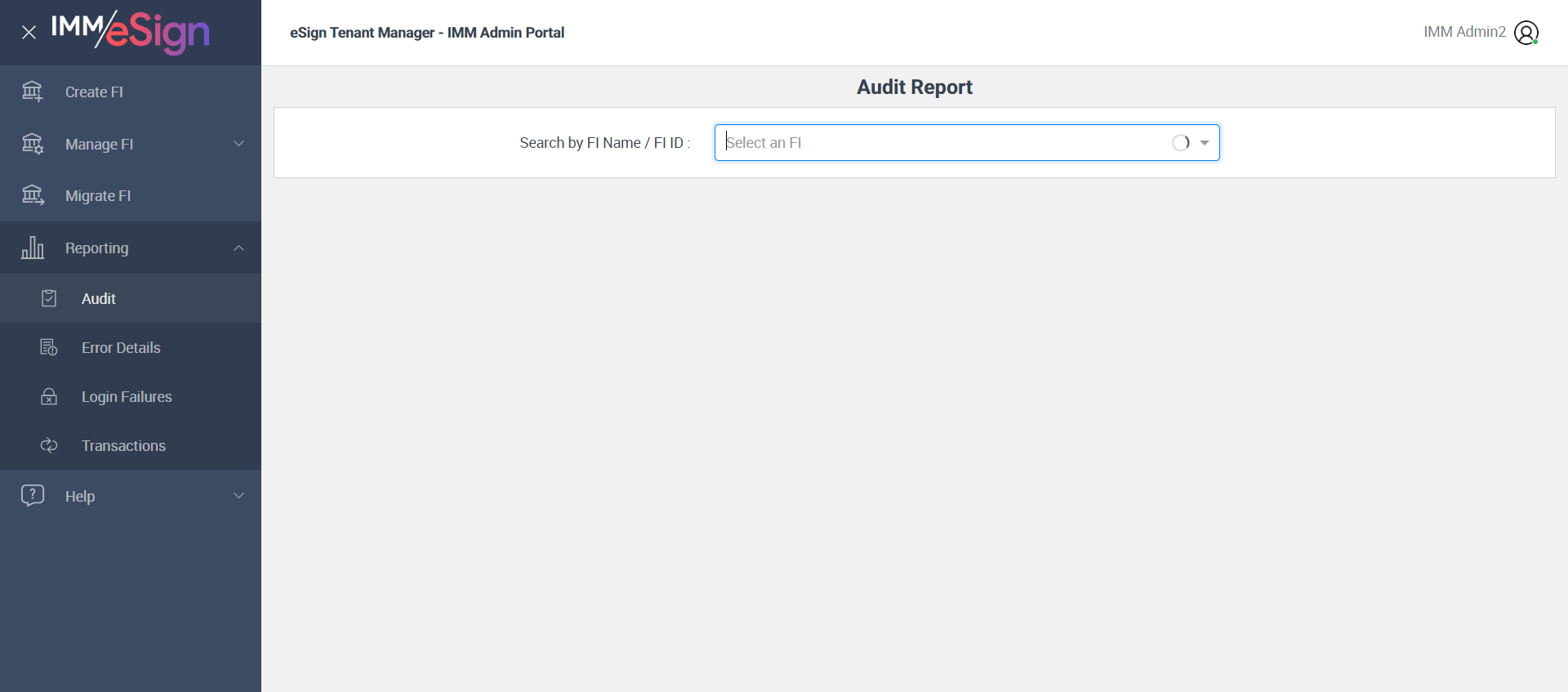This screenshot has width=1568, height=692.
Task: Click the IMM eSign logo
Action: pyautogui.click(x=131, y=33)
